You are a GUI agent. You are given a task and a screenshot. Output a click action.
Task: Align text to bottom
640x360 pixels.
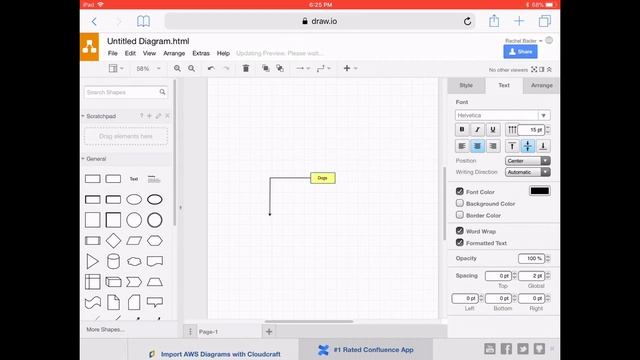[x=543, y=146]
